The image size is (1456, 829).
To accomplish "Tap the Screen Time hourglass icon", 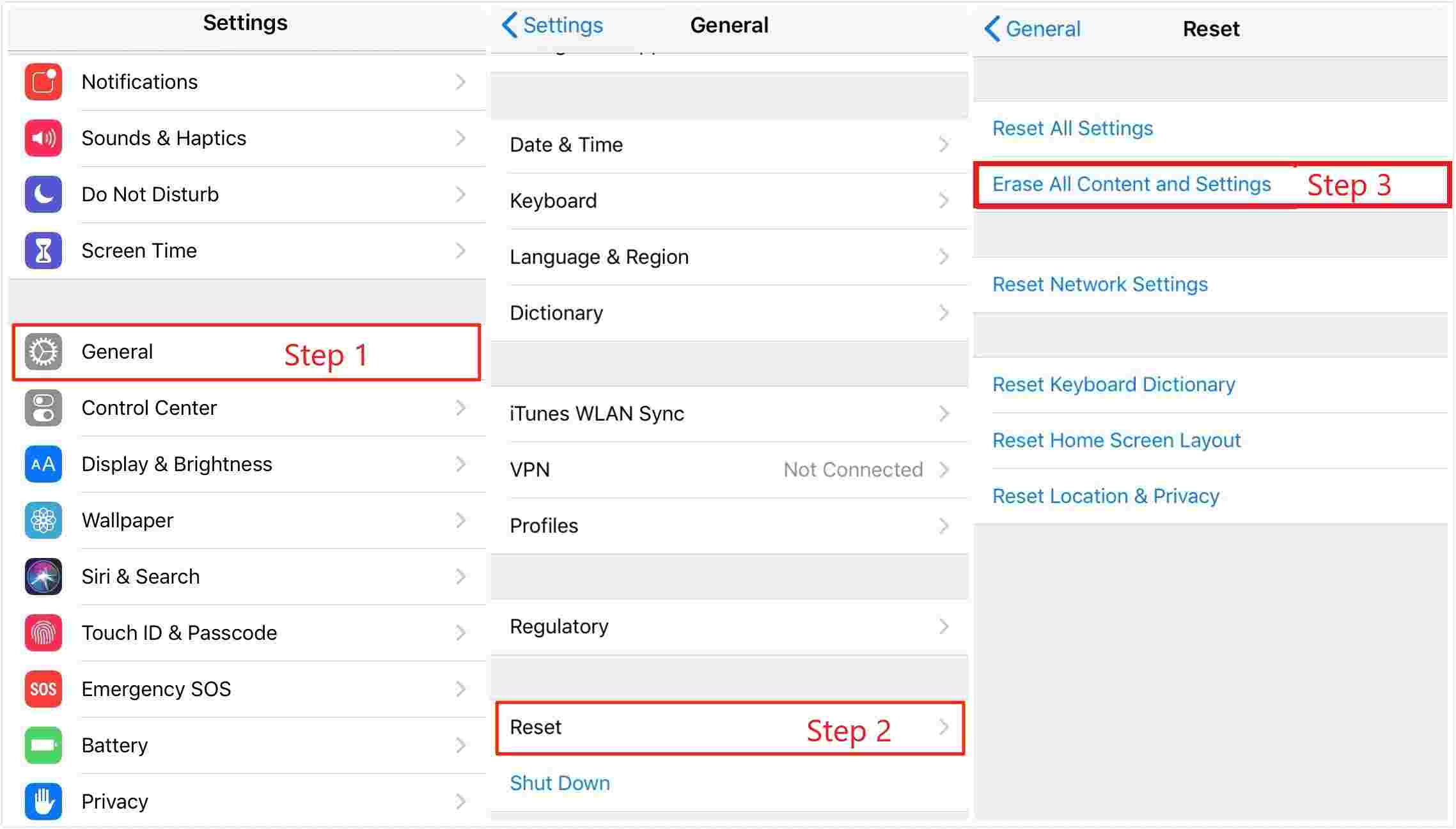I will click(43, 251).
